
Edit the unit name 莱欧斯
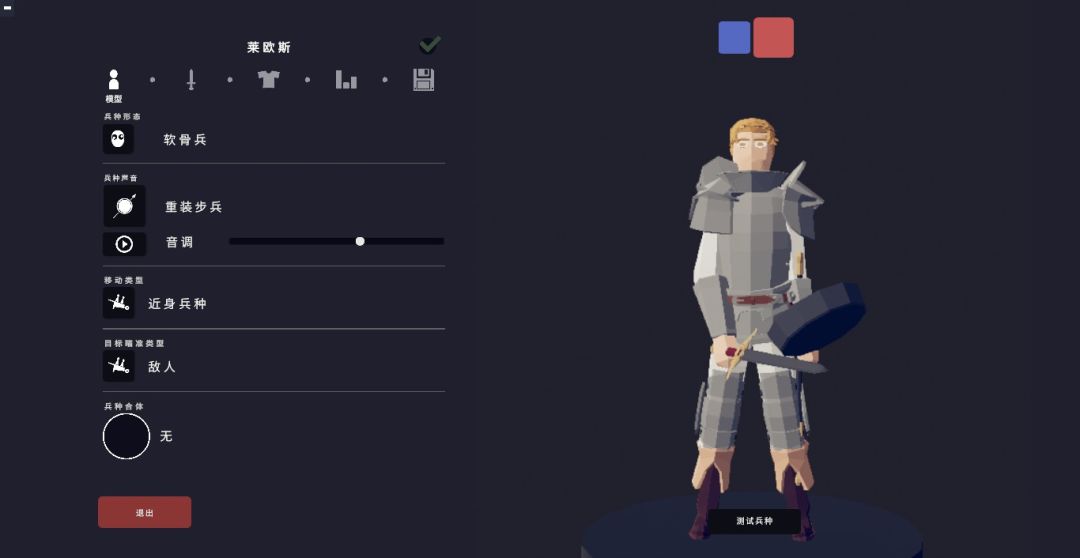click(x=269, y=48)
